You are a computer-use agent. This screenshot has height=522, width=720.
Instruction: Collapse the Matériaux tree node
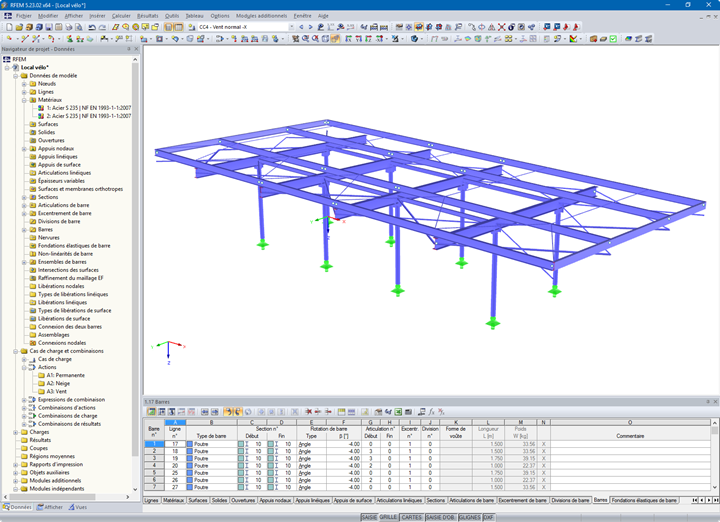pyautogui.click(x=24, y=100)
